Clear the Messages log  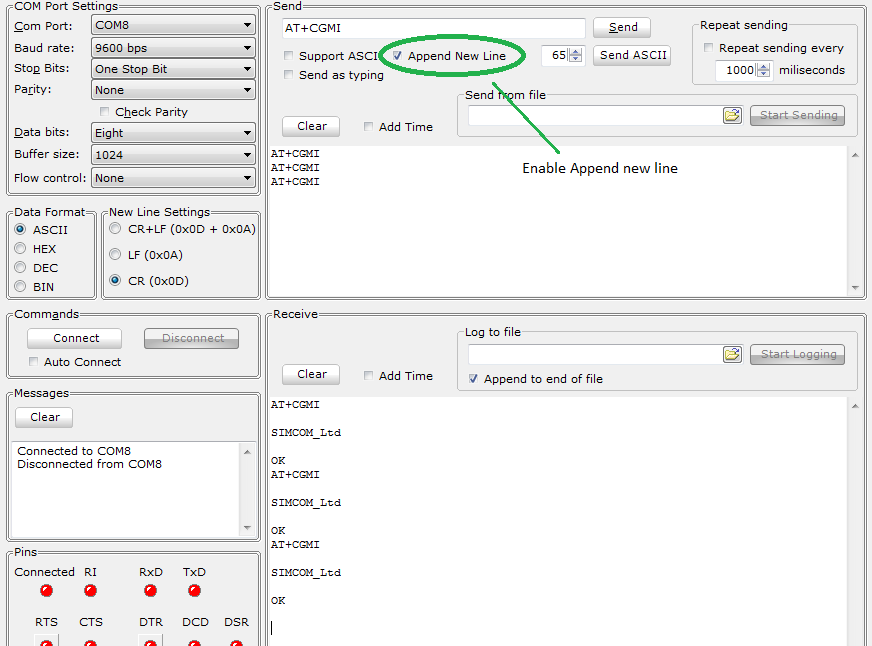(44, 417)
